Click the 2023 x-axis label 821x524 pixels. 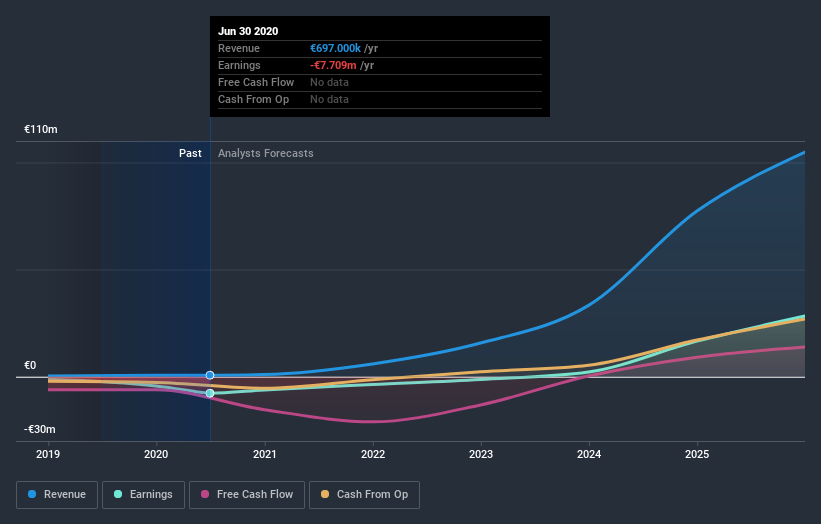coord(481,454)
